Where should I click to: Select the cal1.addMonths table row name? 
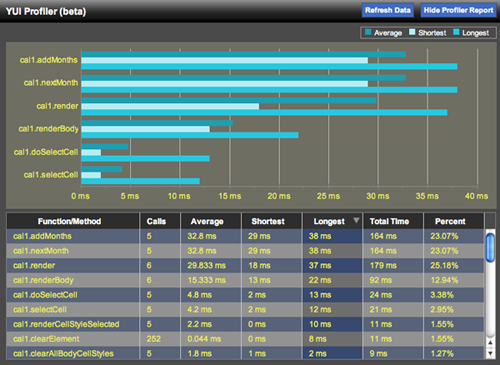click(42, 236)
